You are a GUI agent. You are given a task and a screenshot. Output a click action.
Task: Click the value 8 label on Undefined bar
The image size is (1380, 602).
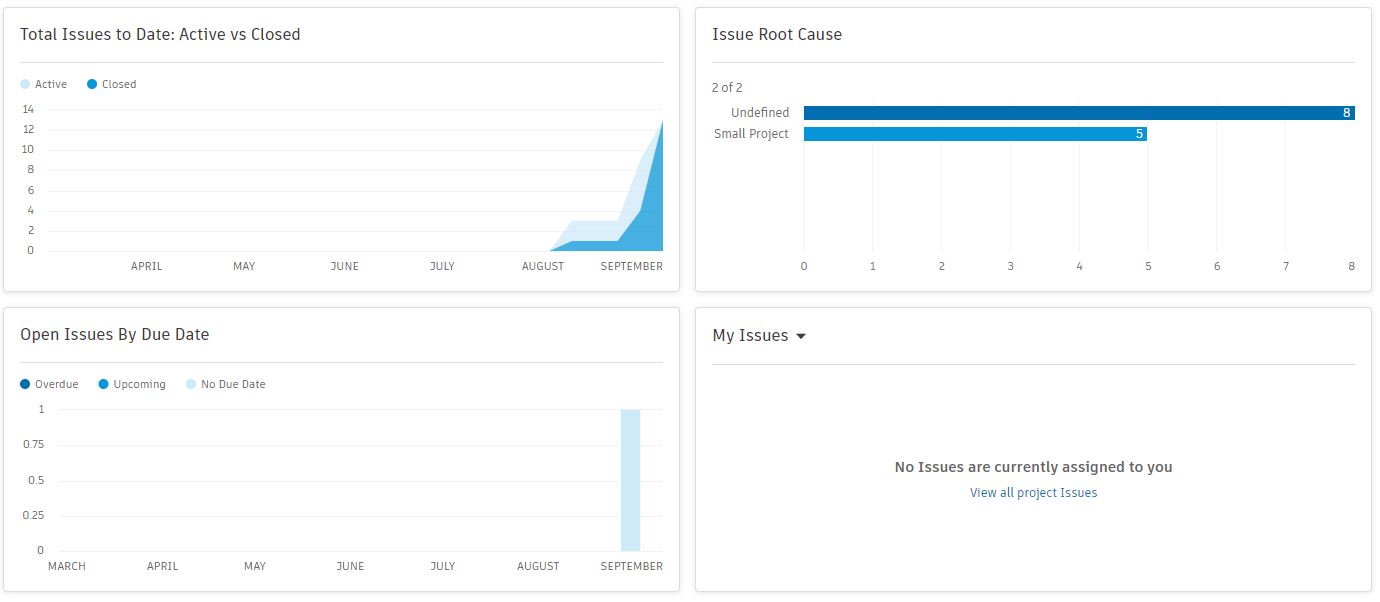click(1348, 112)
